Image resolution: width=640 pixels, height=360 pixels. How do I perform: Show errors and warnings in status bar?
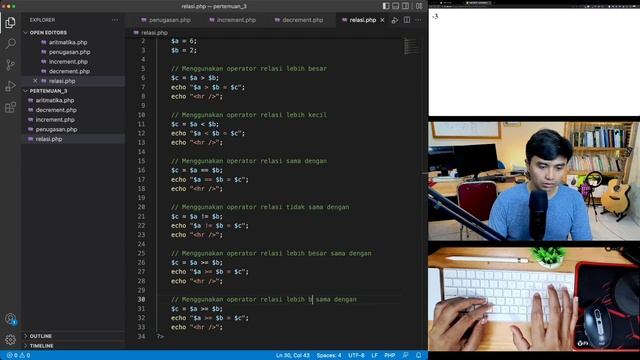(x=18, y=355)
